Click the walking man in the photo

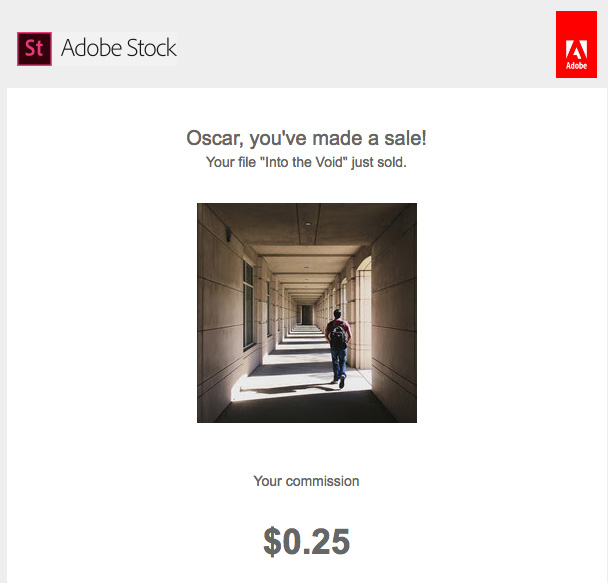coord(339,348)
